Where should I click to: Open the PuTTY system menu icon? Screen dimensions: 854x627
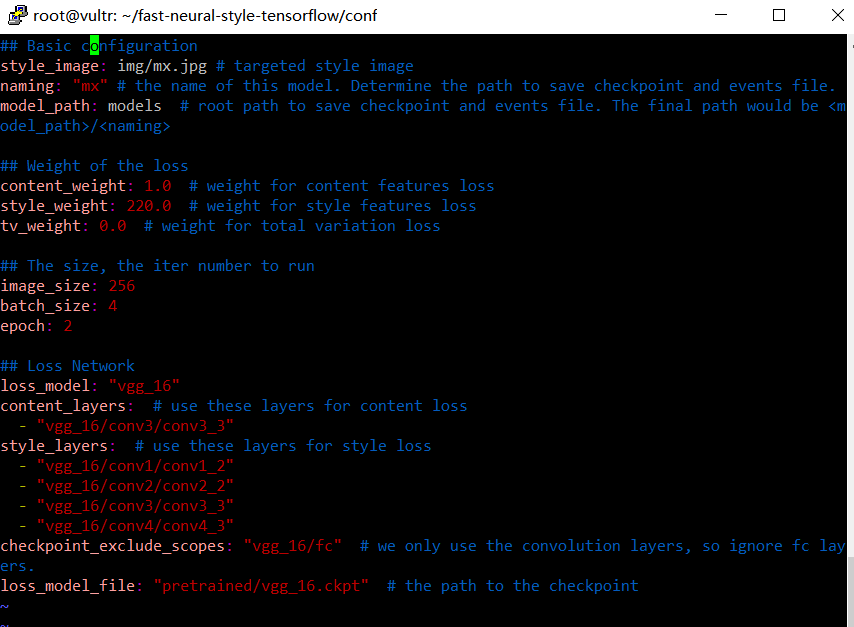click(16, 15)
